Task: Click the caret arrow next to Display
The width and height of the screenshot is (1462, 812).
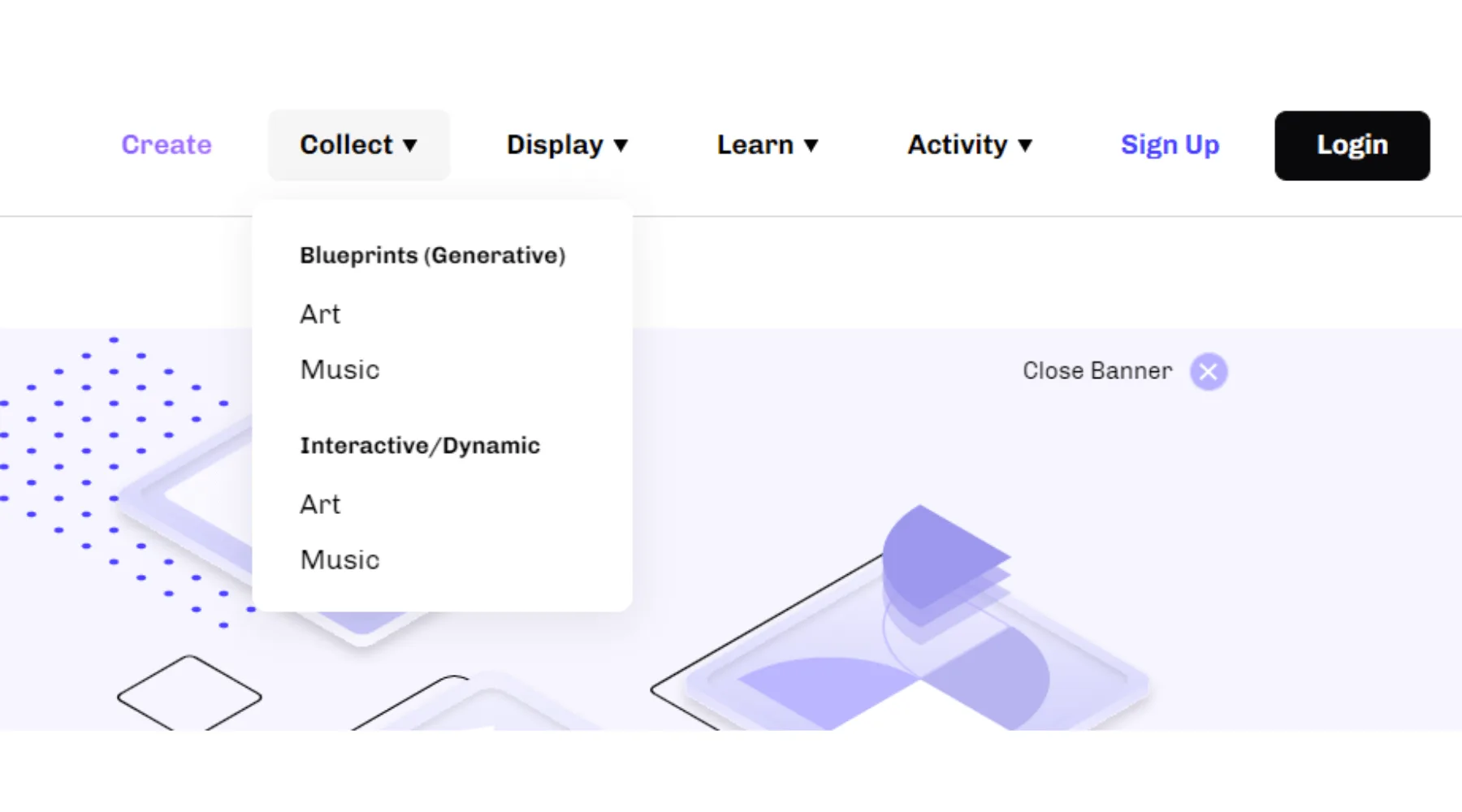Action: 621,145
